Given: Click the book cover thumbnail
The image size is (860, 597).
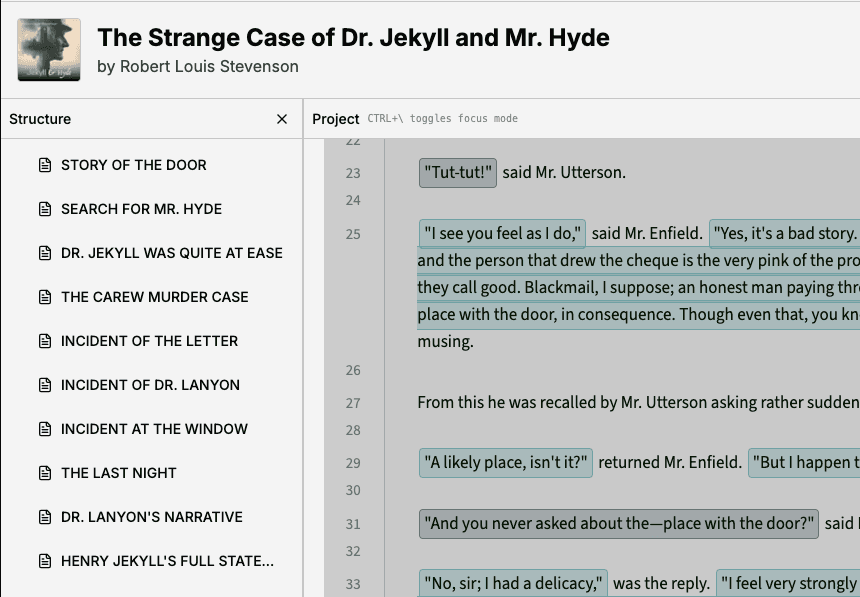Looking at the screenshot, I should pyautogui.click(x=48, y=48).
